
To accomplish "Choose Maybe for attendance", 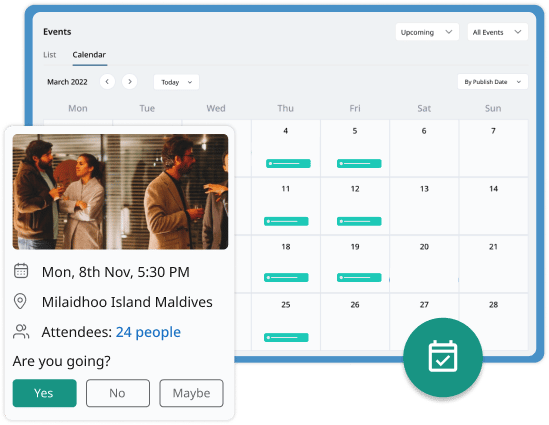I will 192,393.
